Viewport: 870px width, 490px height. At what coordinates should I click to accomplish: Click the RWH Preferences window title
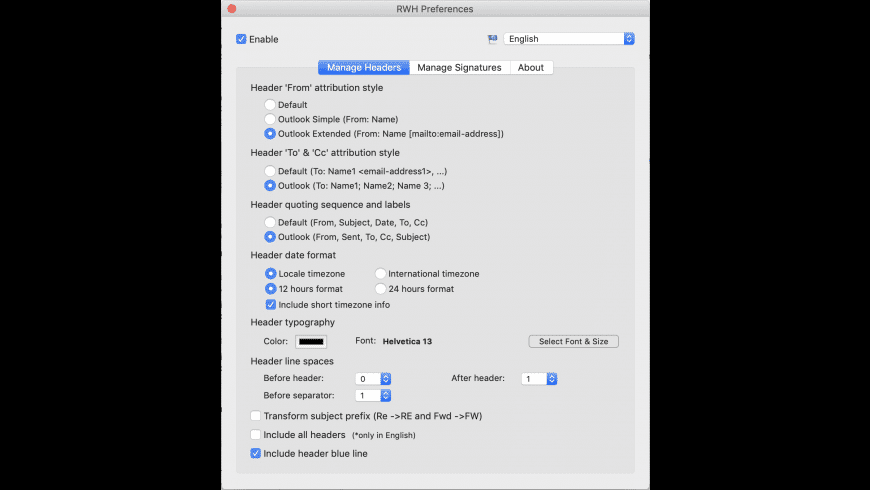coord(434,9)
